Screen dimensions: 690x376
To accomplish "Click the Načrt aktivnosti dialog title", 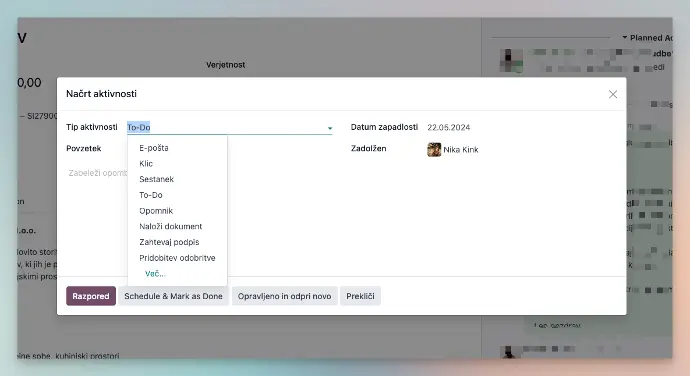I will point(101,94).
